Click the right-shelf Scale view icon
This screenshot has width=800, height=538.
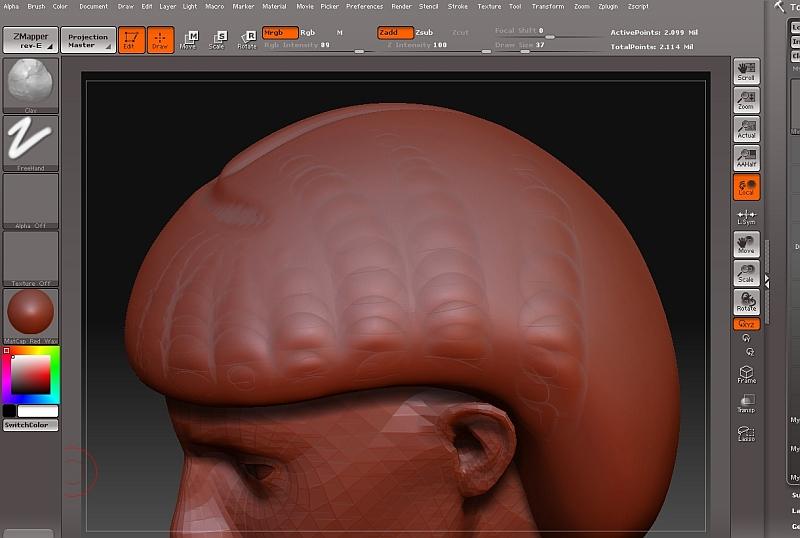point(746,274)
